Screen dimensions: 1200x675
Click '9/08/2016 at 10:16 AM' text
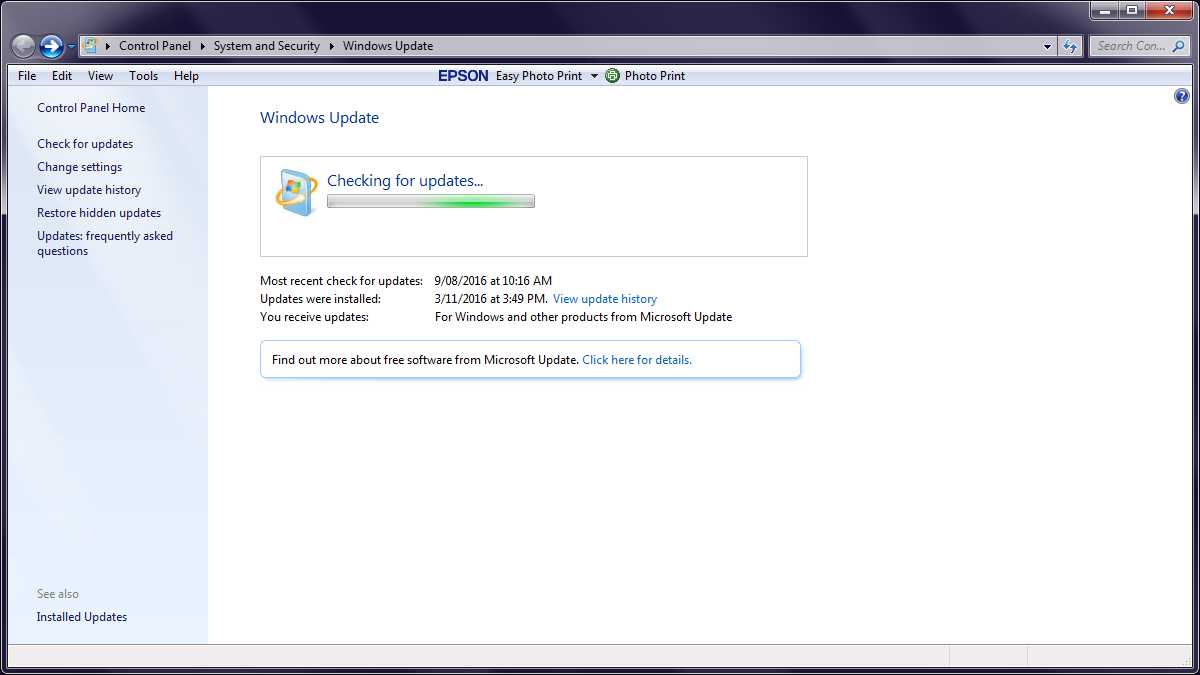493,281
